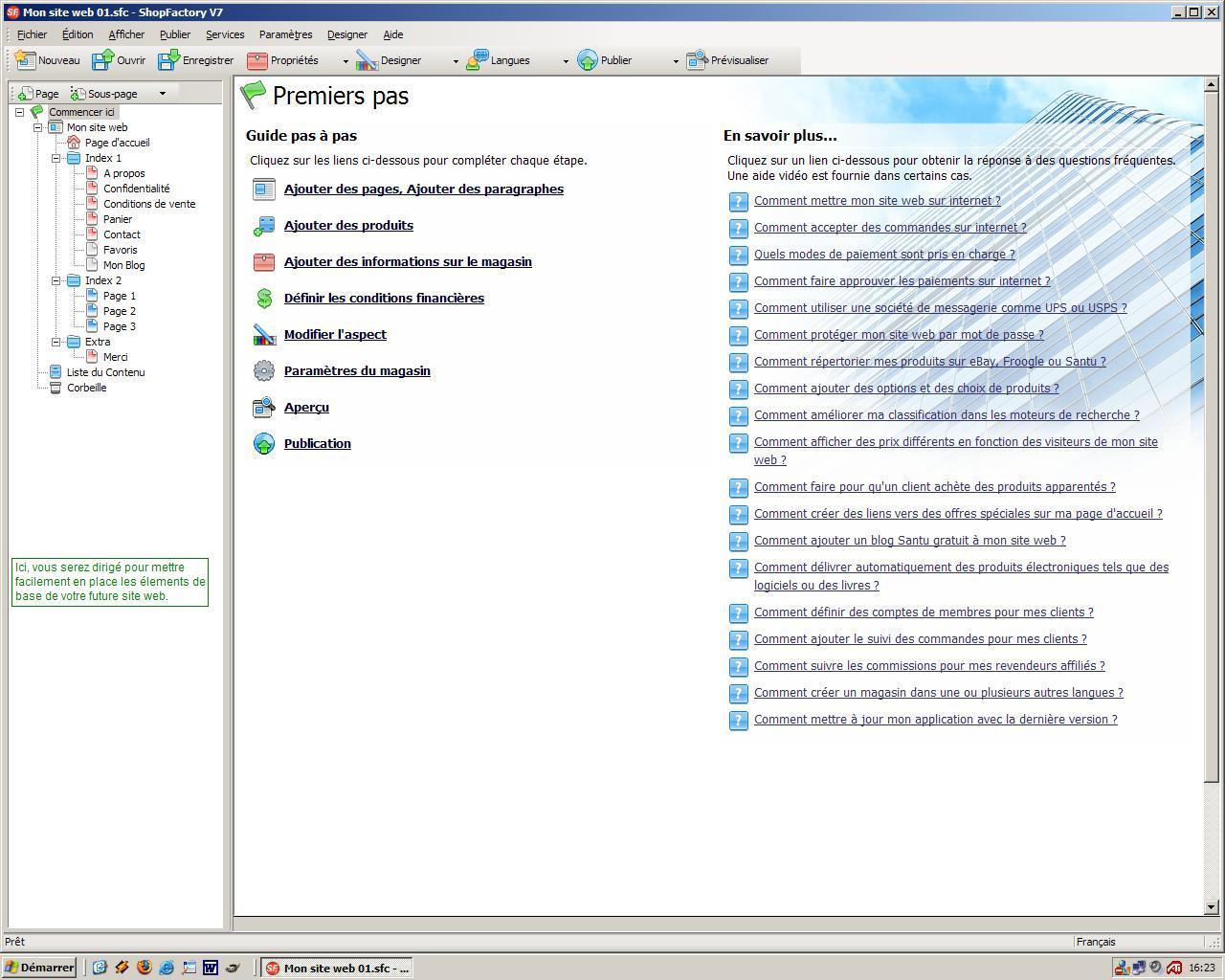Open the Sous-page dropdown arrow
1225x980 pixels.
pos(163,94)
